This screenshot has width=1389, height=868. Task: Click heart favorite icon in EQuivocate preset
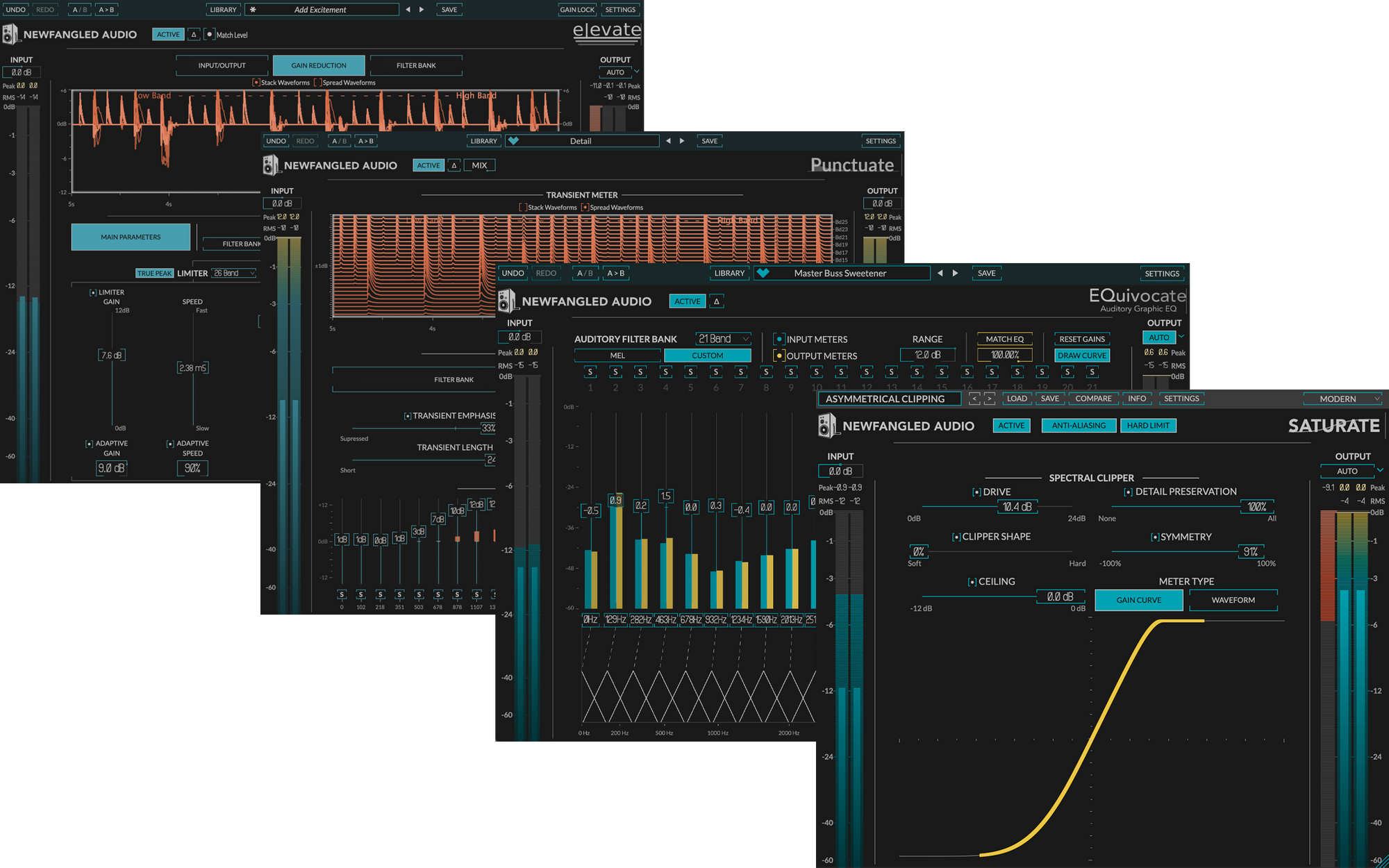(x=763, y=274)
